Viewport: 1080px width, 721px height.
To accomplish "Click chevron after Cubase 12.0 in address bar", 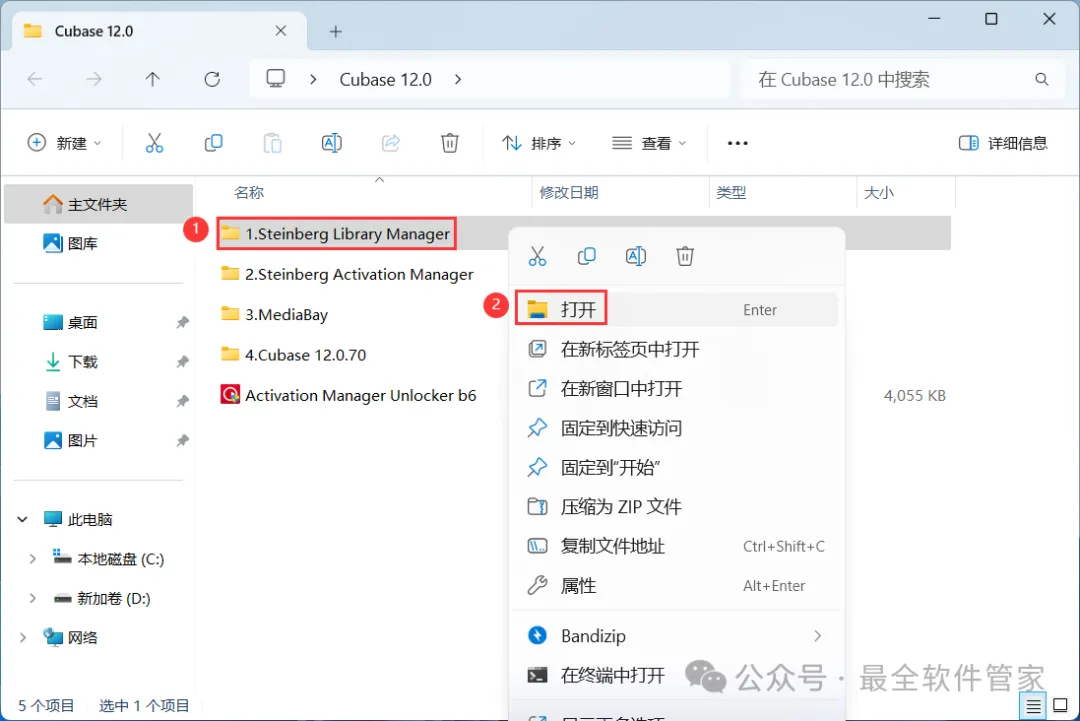I will (458, 80).
